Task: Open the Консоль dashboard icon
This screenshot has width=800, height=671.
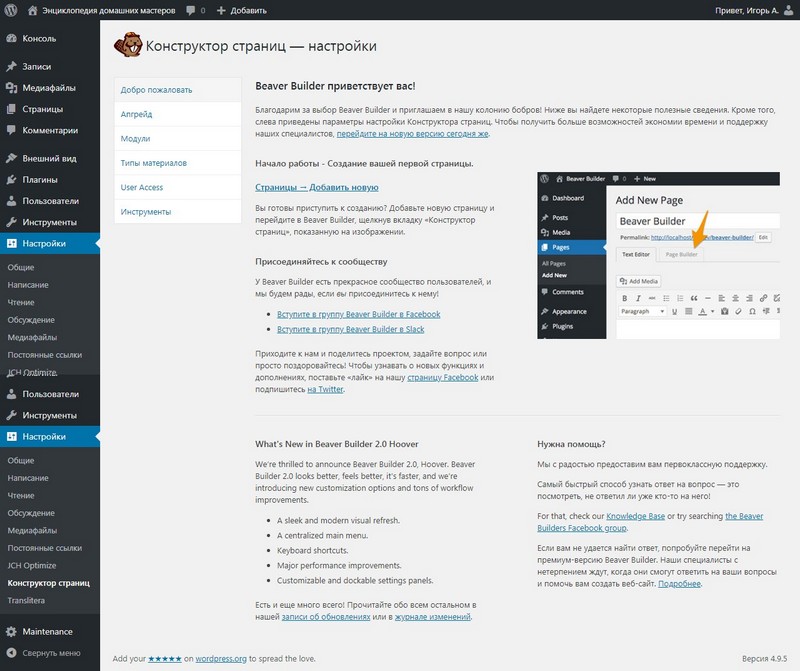Action: point(11,38)
